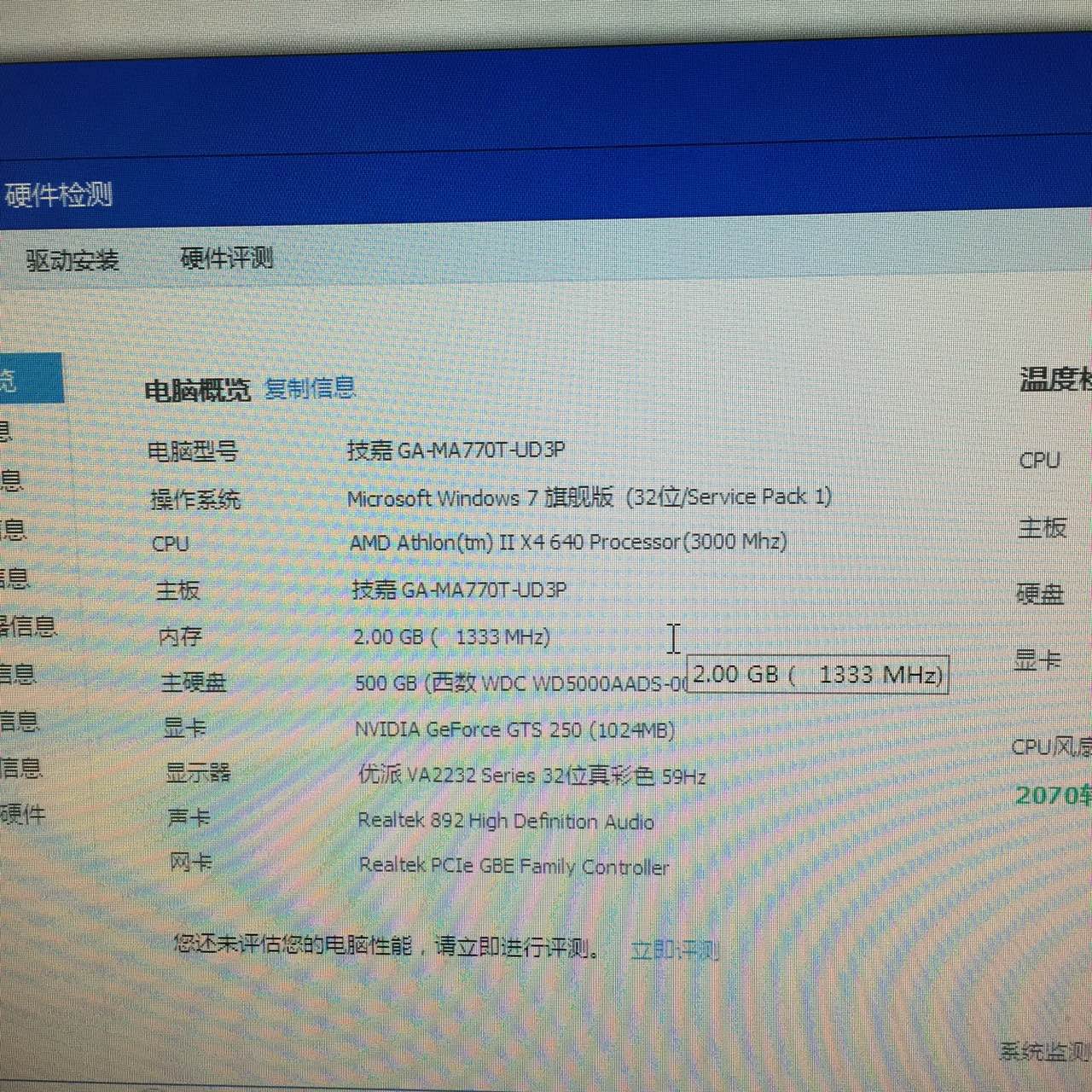Click the CPU label in the overview list

pyautogui.click(x=170, y=543)
